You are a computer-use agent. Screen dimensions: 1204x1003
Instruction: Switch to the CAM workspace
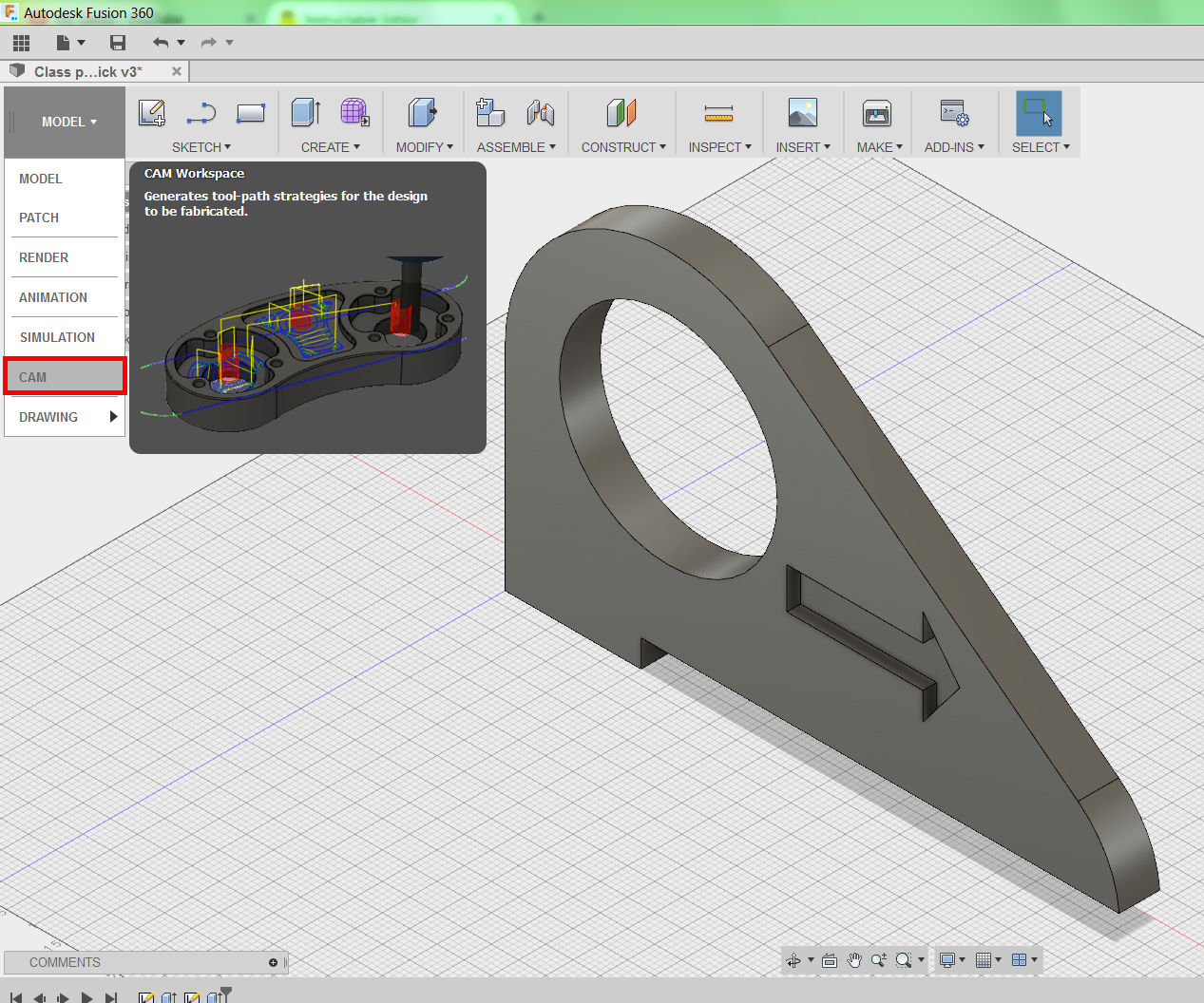click(x=64, y=377)
